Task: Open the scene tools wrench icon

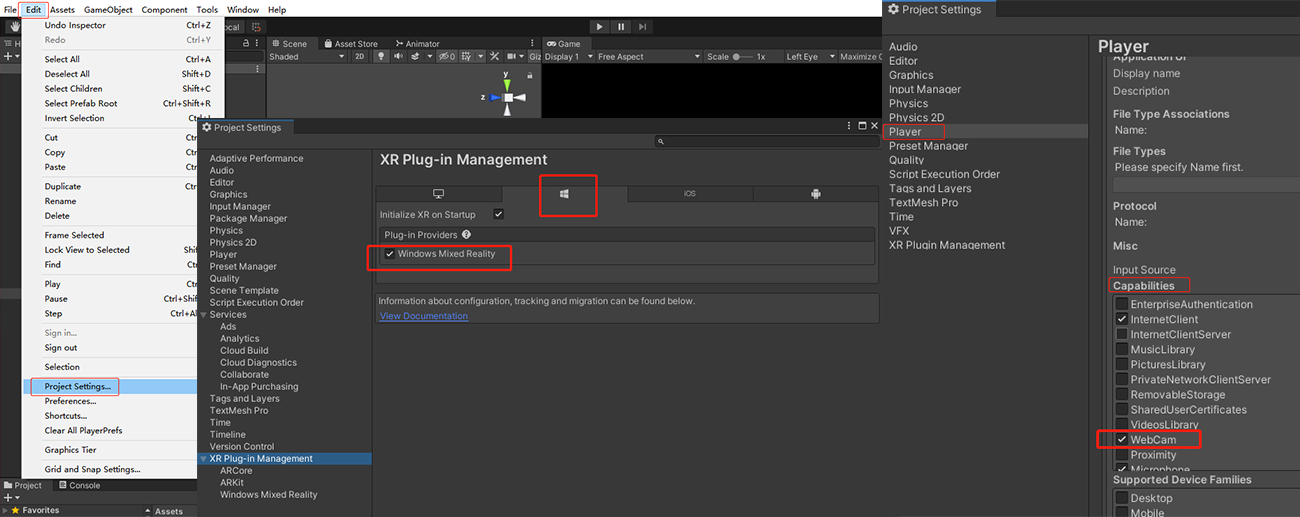Action: pyautogui.click(x=494, y=57)
